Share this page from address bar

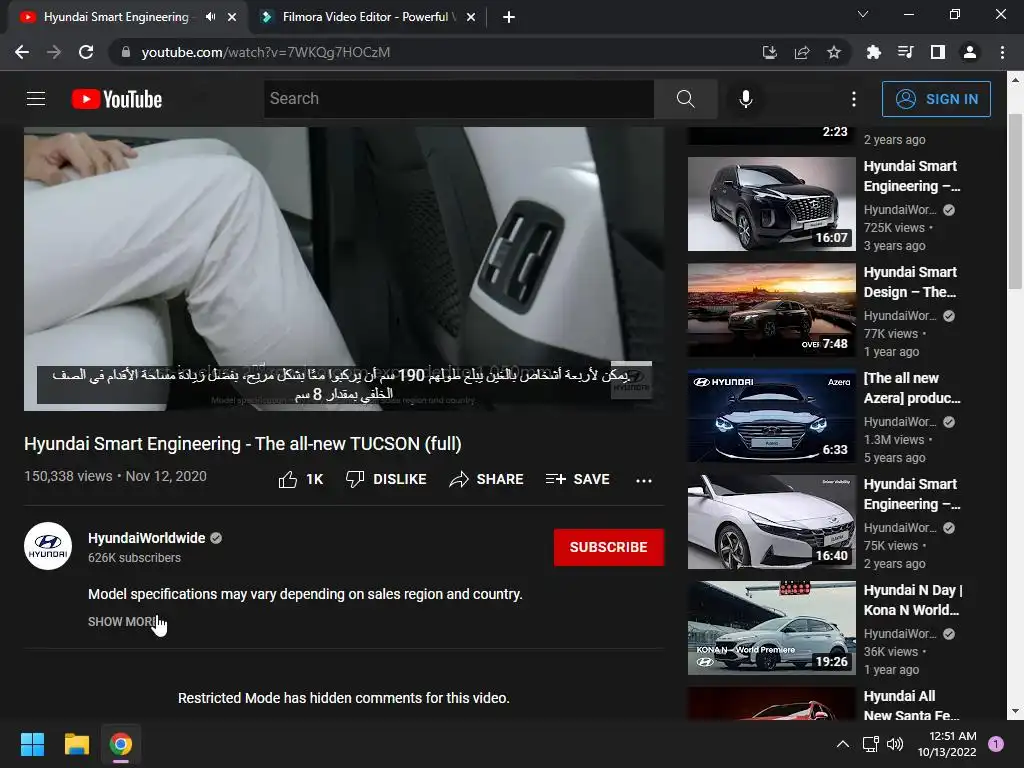pos(802,52)
